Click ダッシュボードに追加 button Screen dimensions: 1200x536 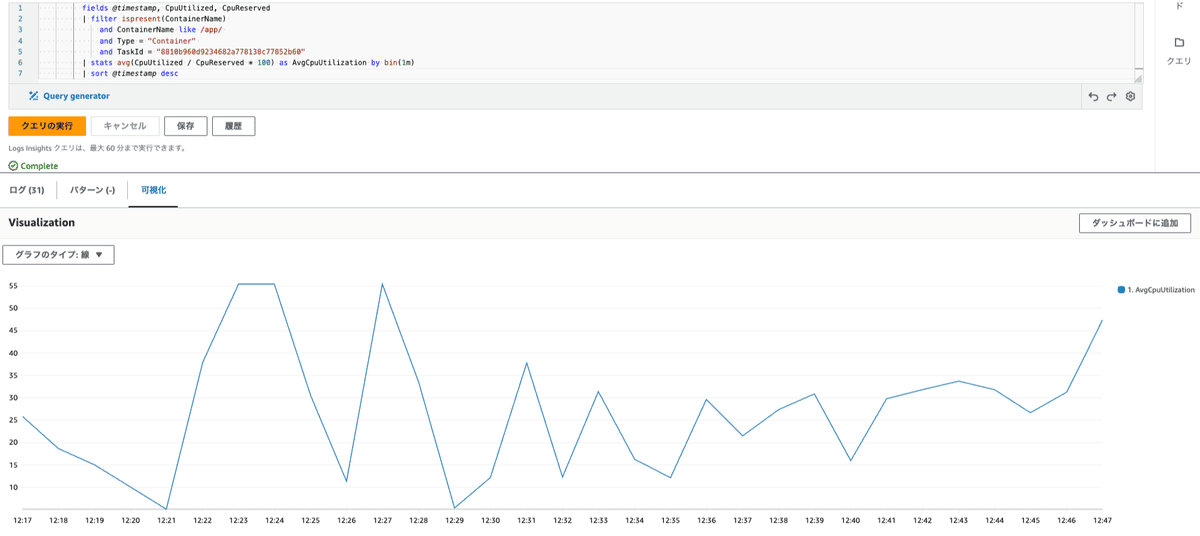pyautogui.click(x=1135, y=223)
